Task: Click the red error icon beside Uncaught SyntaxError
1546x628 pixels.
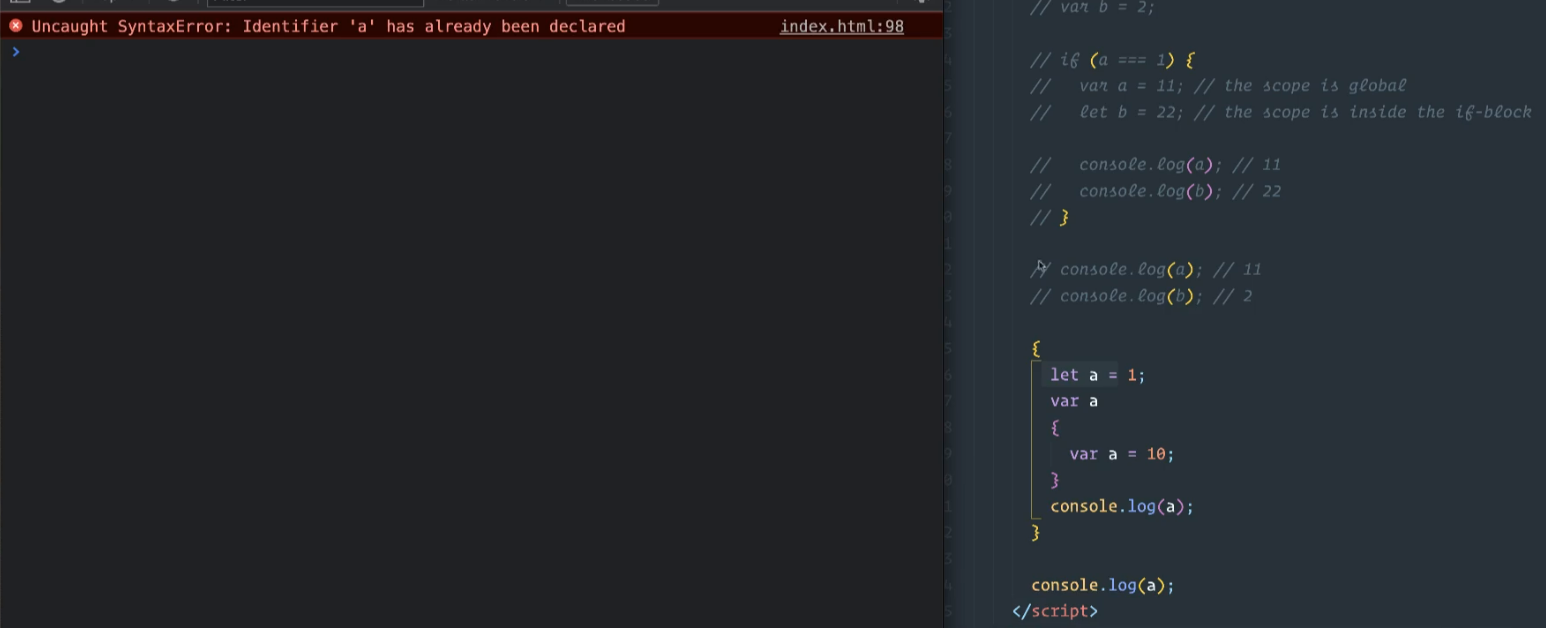Action: (16, 26)
